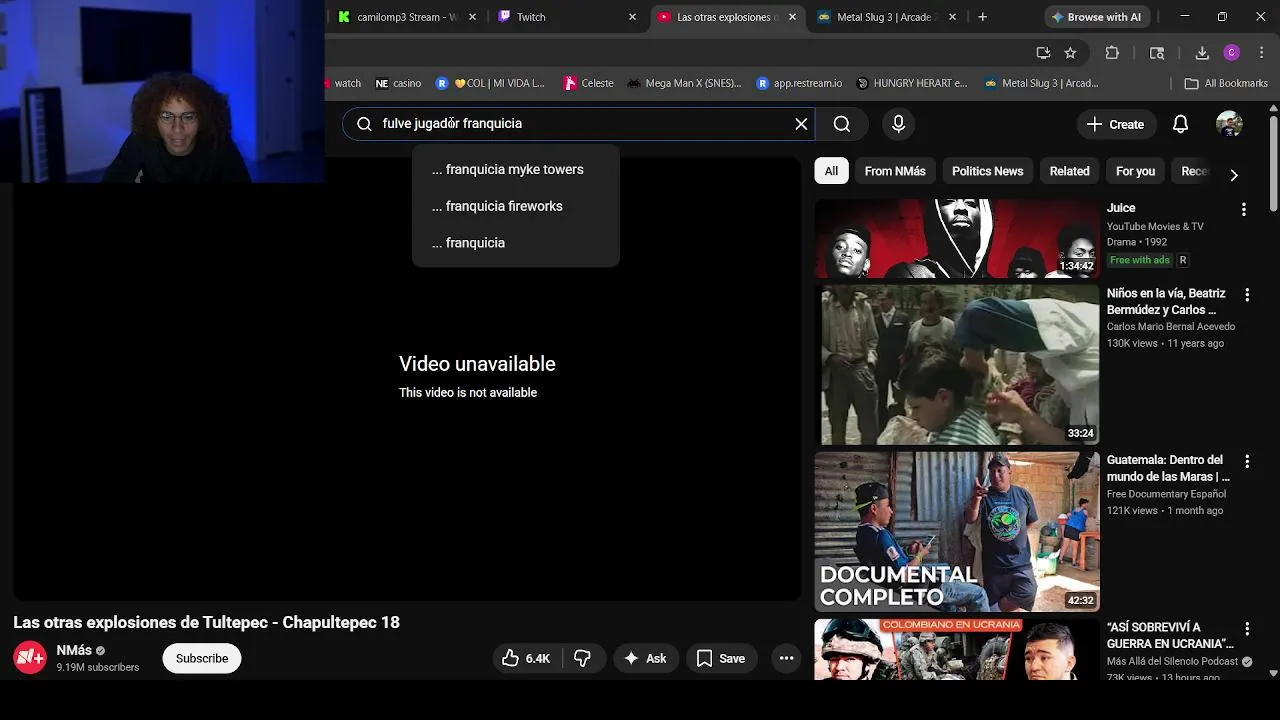Screen dimensions: 1280x720
Task: Close the Twitch browser tab
Action: tap(632, 17)
